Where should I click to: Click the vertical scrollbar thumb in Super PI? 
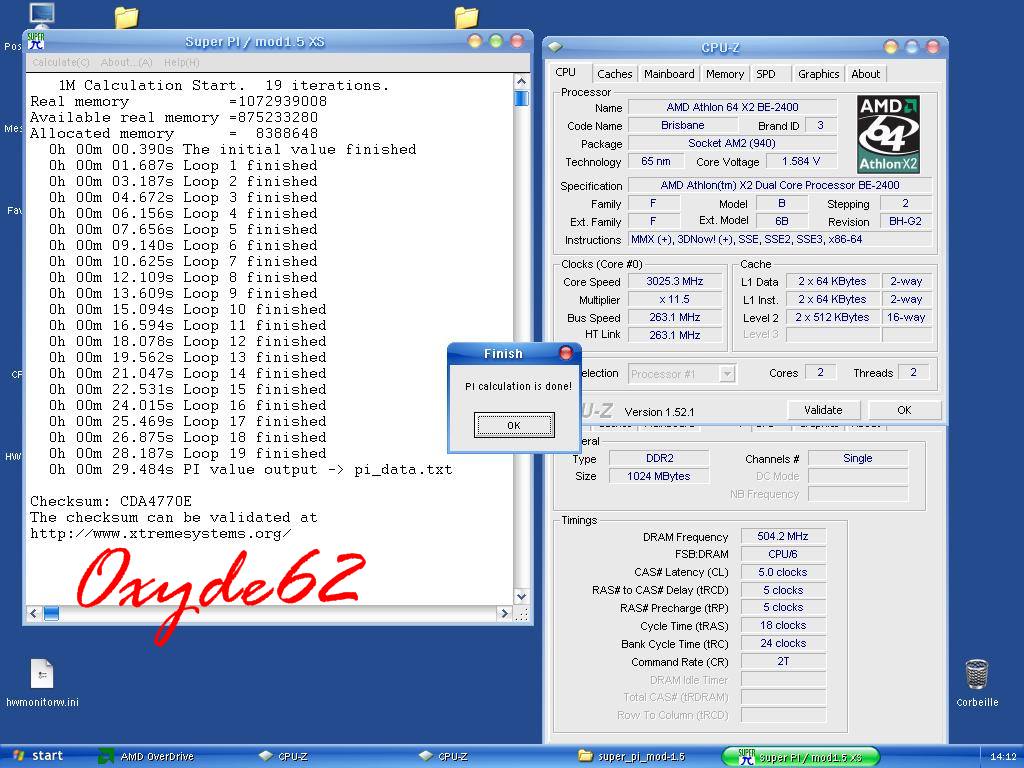tap(521, 98)
